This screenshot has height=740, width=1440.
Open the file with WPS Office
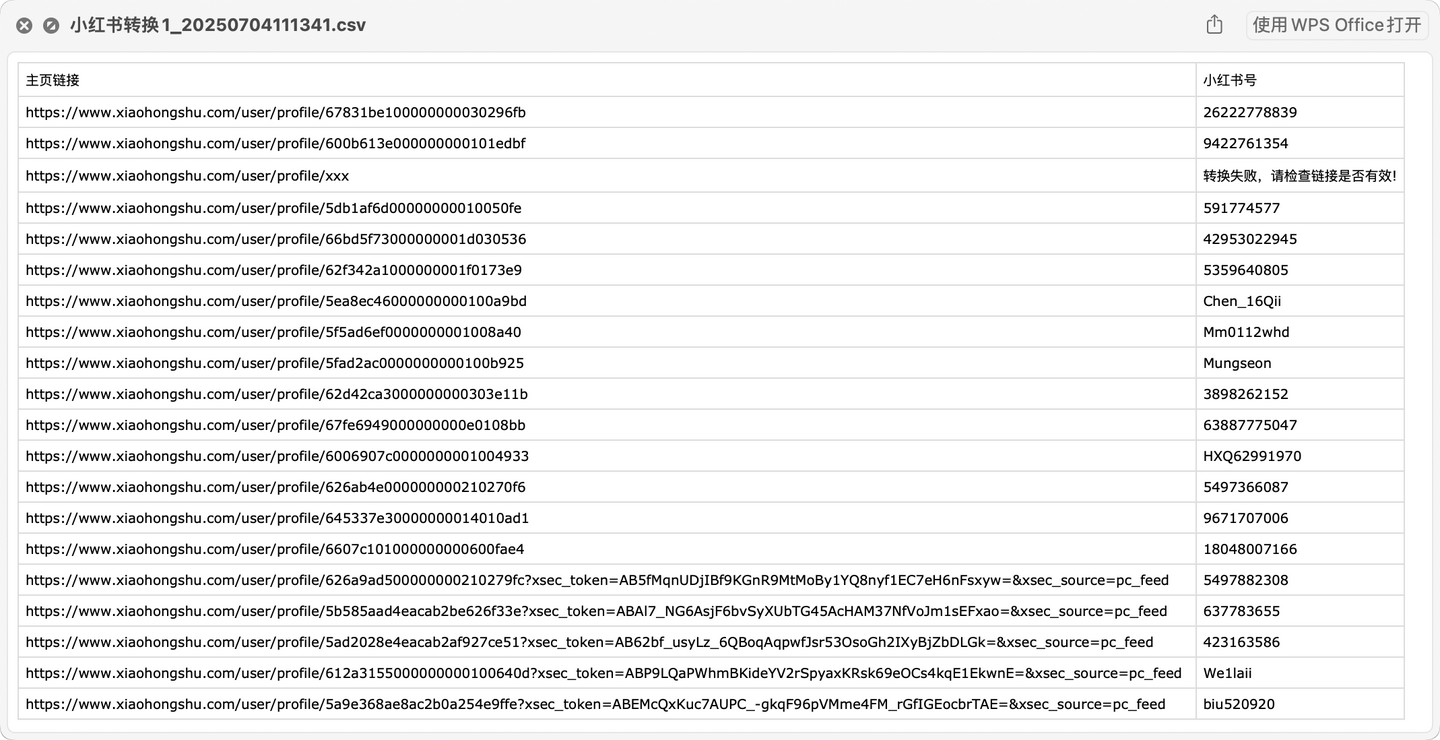click(1337, 25)
